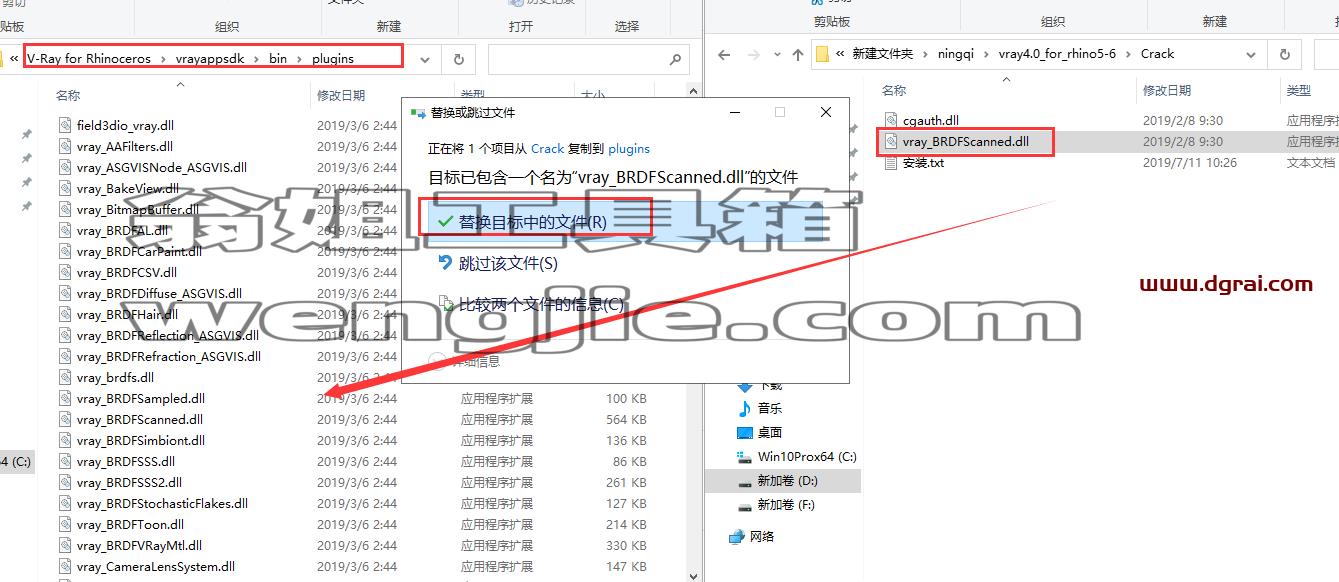Select the 桌面 desktop icon in sidebar
Image resolution: width=1339 pixels, height=582 pixels.
click(x=744, y=432)
